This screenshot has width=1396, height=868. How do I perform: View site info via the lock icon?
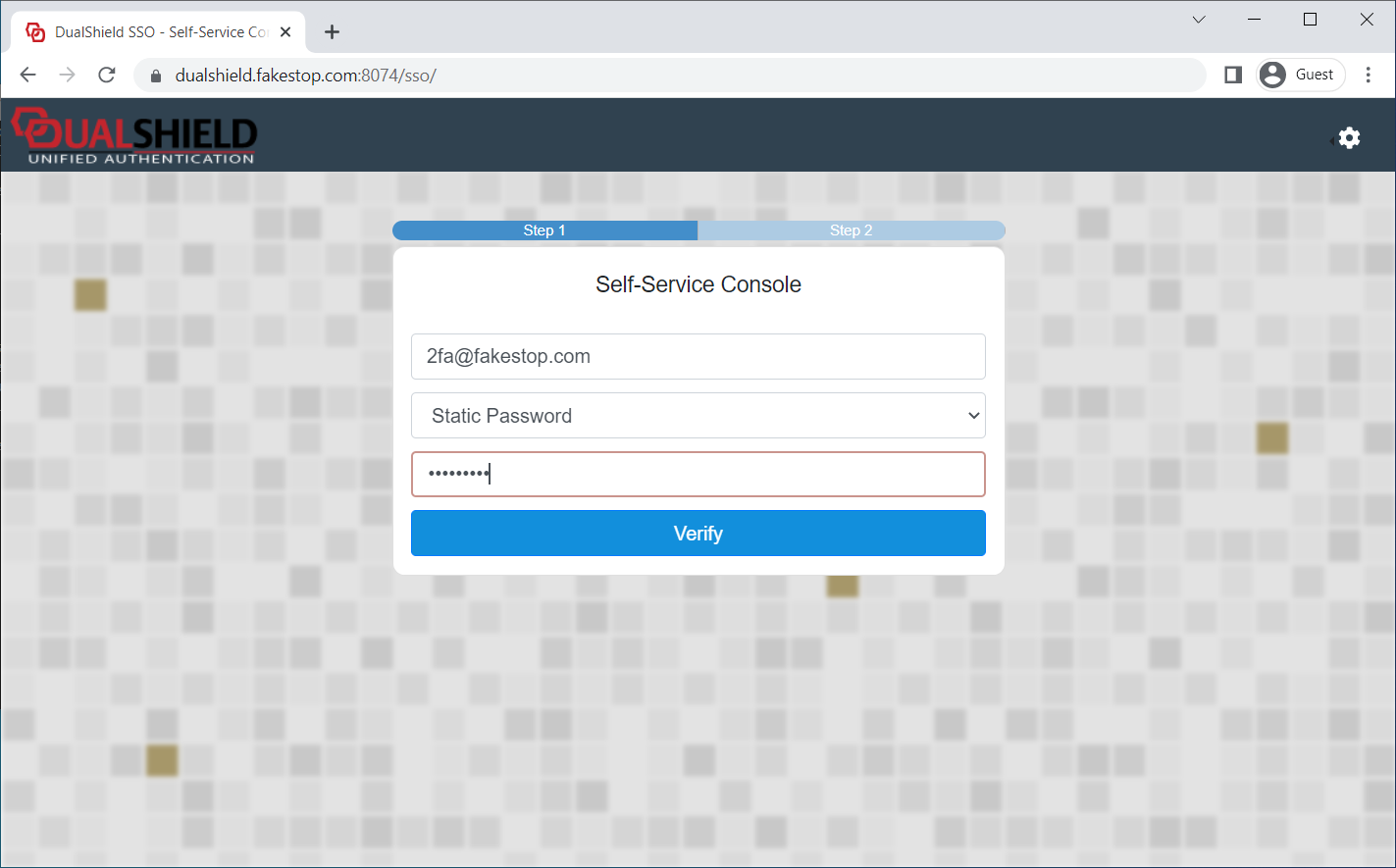pyautogui.click(x=154, y=76)
